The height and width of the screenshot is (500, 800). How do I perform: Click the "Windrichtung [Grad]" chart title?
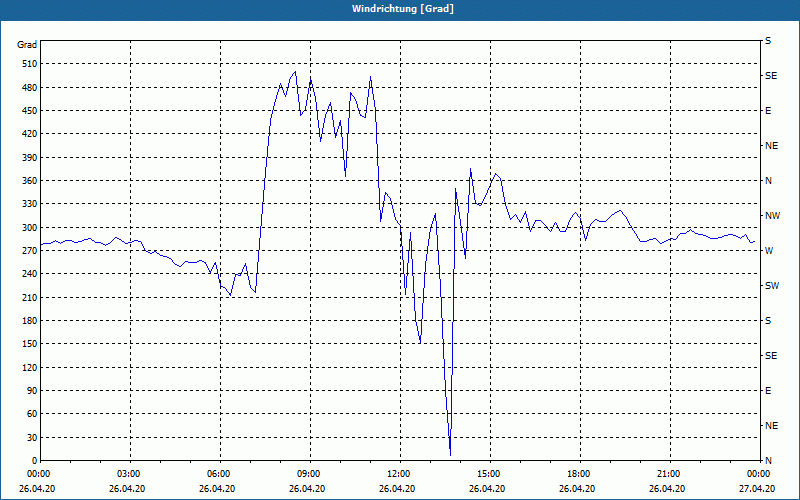[403, 9]
